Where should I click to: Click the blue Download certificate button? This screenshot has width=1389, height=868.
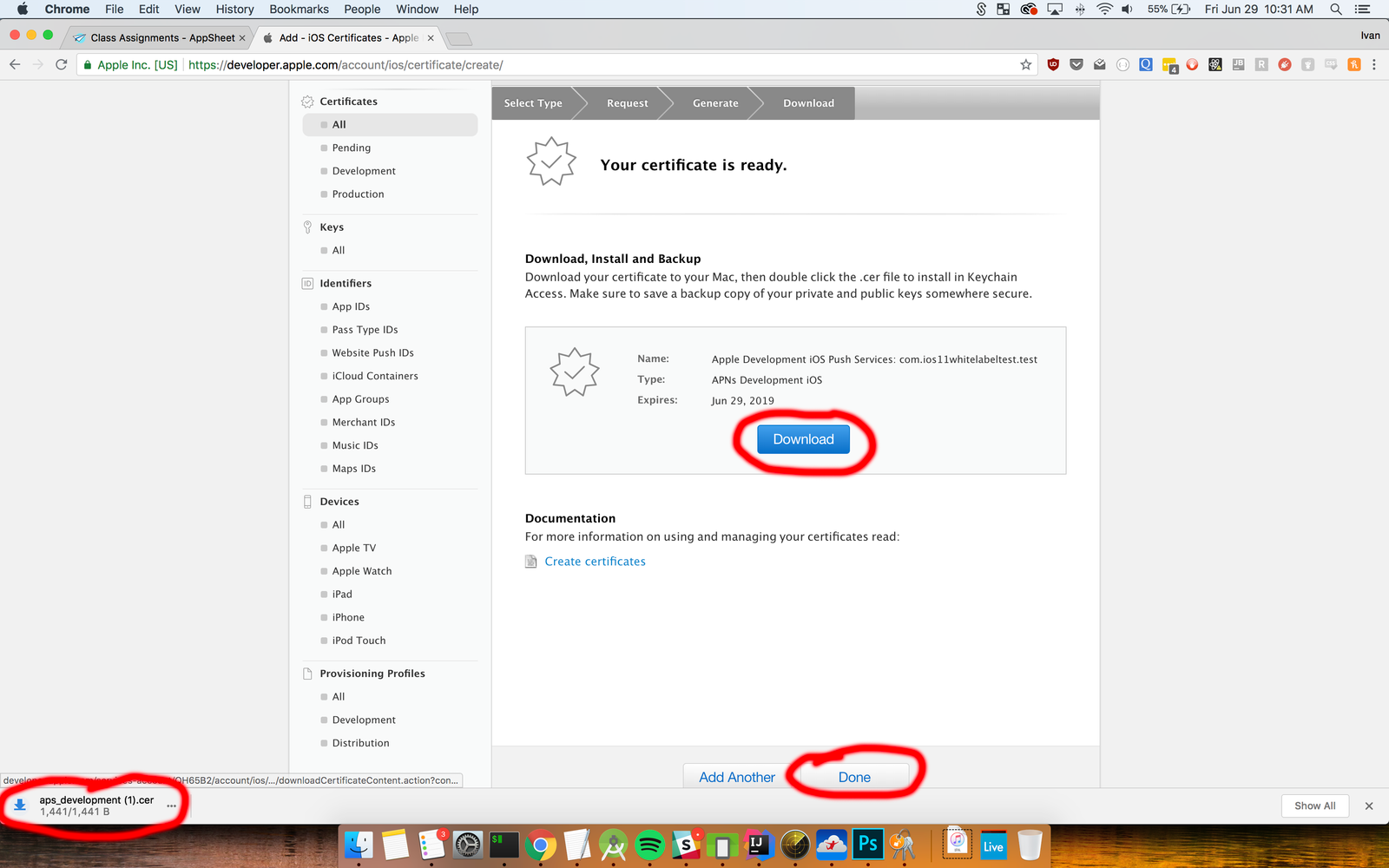coord(803,439)
